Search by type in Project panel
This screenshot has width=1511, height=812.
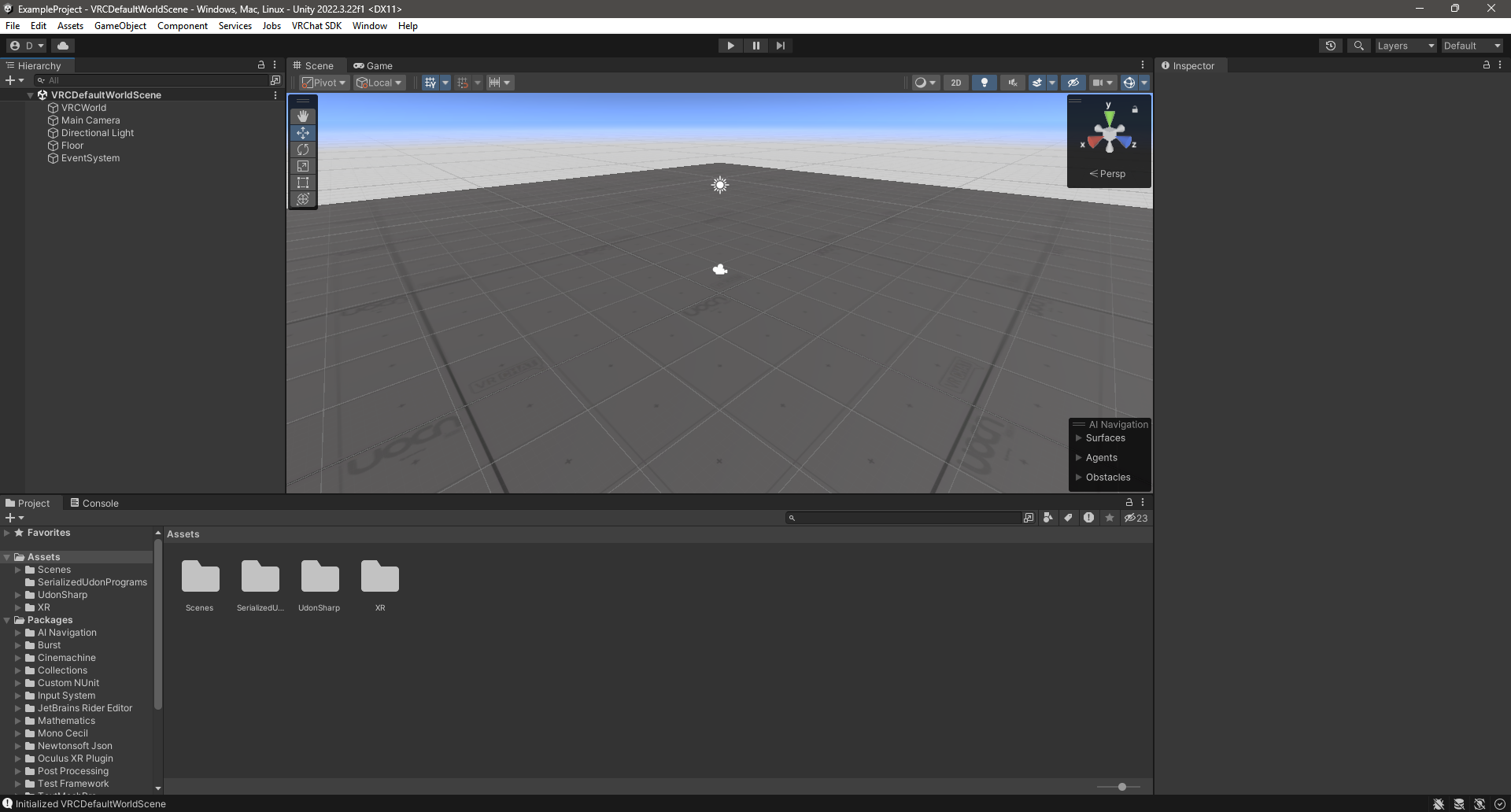click(1047, 518)
